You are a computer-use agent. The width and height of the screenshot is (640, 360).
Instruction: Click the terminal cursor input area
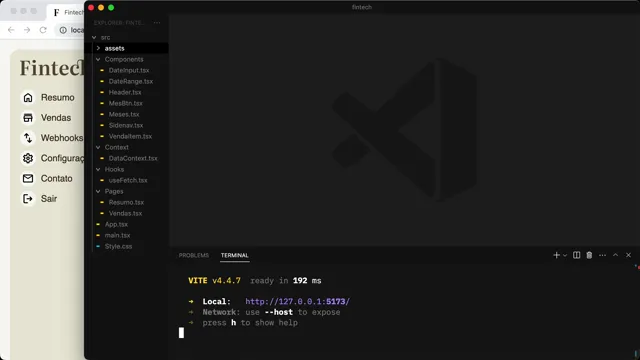pos(181,333)
